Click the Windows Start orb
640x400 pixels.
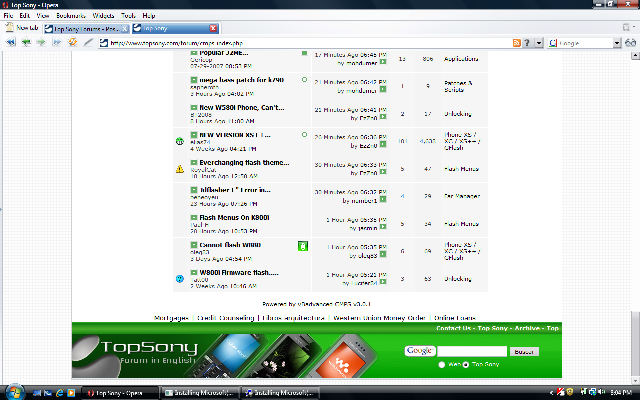[x=15, y=392]
